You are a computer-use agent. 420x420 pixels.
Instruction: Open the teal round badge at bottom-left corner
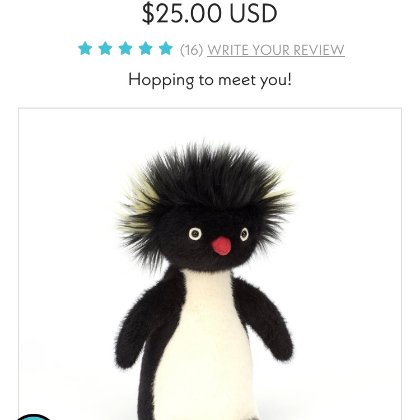(33, 417)
